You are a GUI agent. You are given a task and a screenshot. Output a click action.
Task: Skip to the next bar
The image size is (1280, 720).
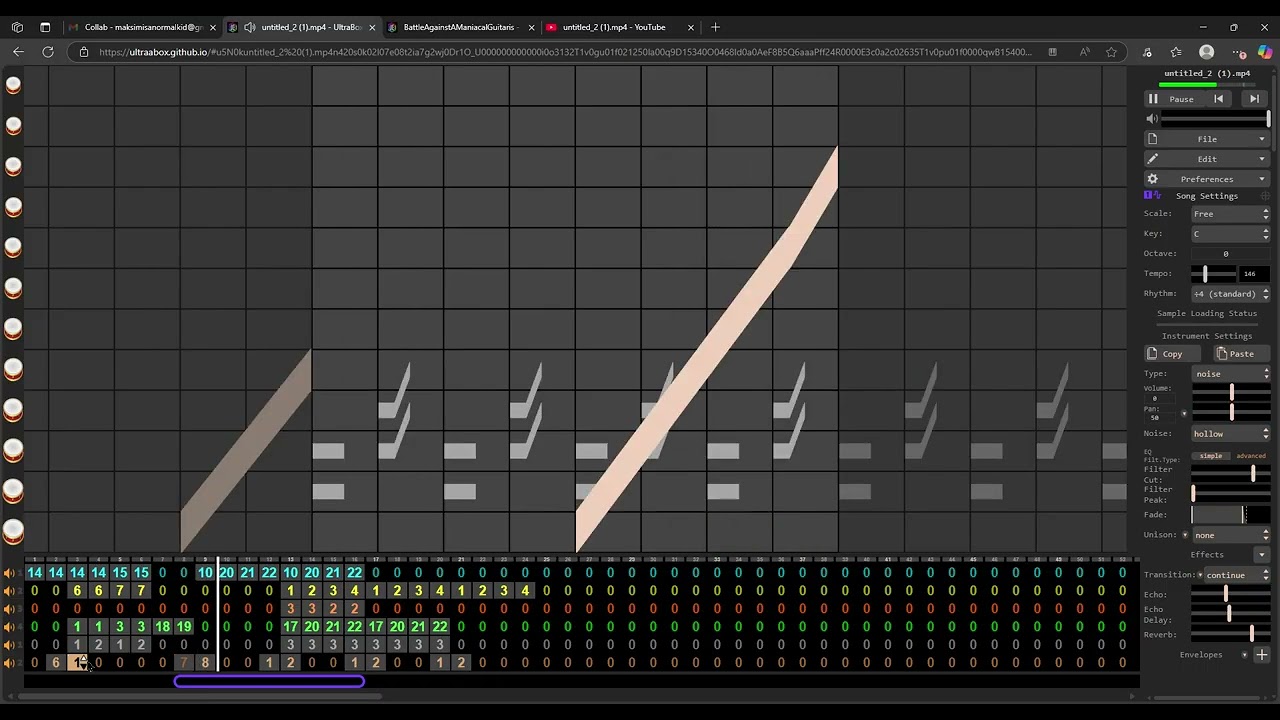pos(1254,99)
